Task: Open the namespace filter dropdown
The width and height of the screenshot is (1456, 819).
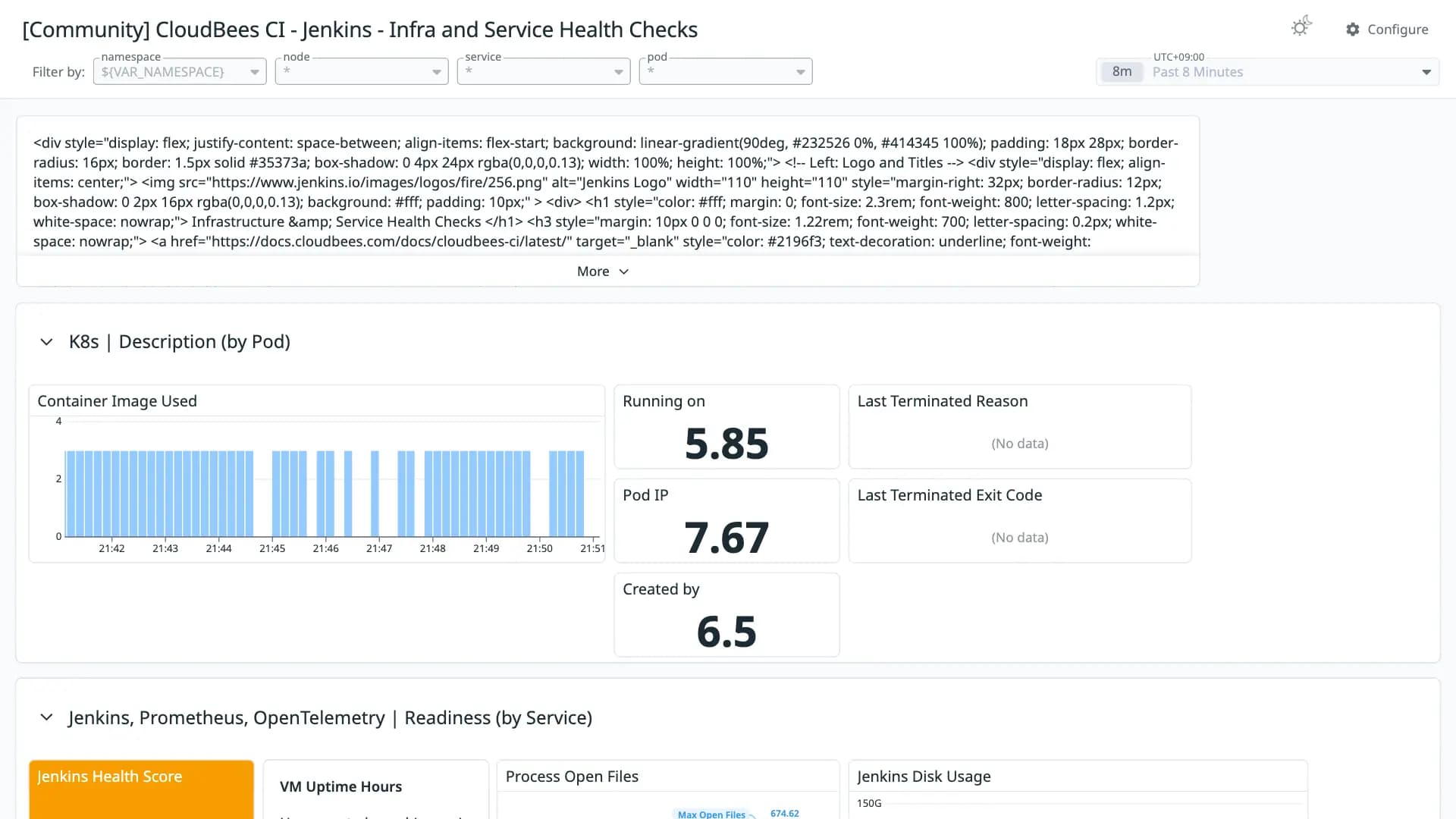Action: [x=180, y=71]
